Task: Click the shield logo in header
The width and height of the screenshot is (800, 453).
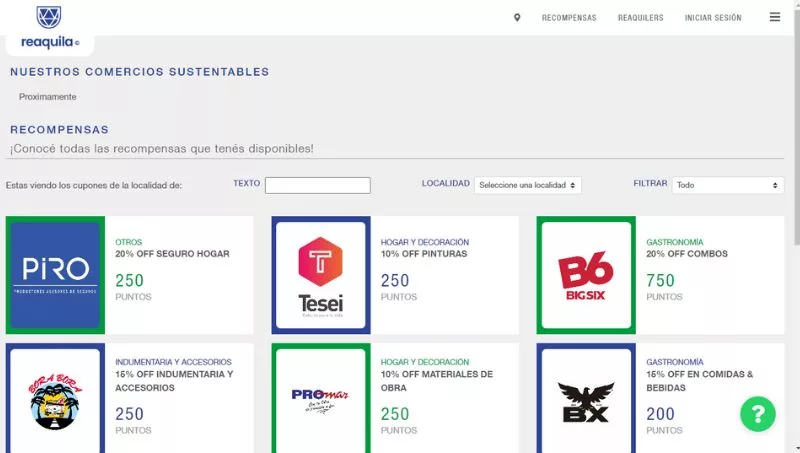Action: click(48, 17)
